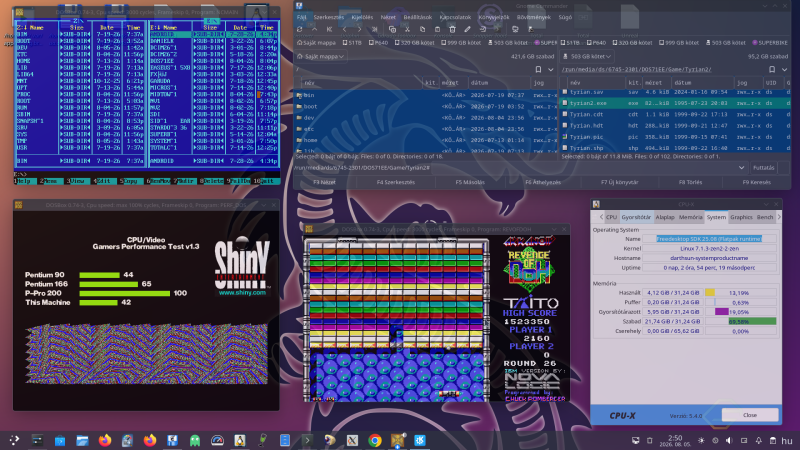Click the go to last item toolbar icon
800x450 pixels.
(374, 30)
